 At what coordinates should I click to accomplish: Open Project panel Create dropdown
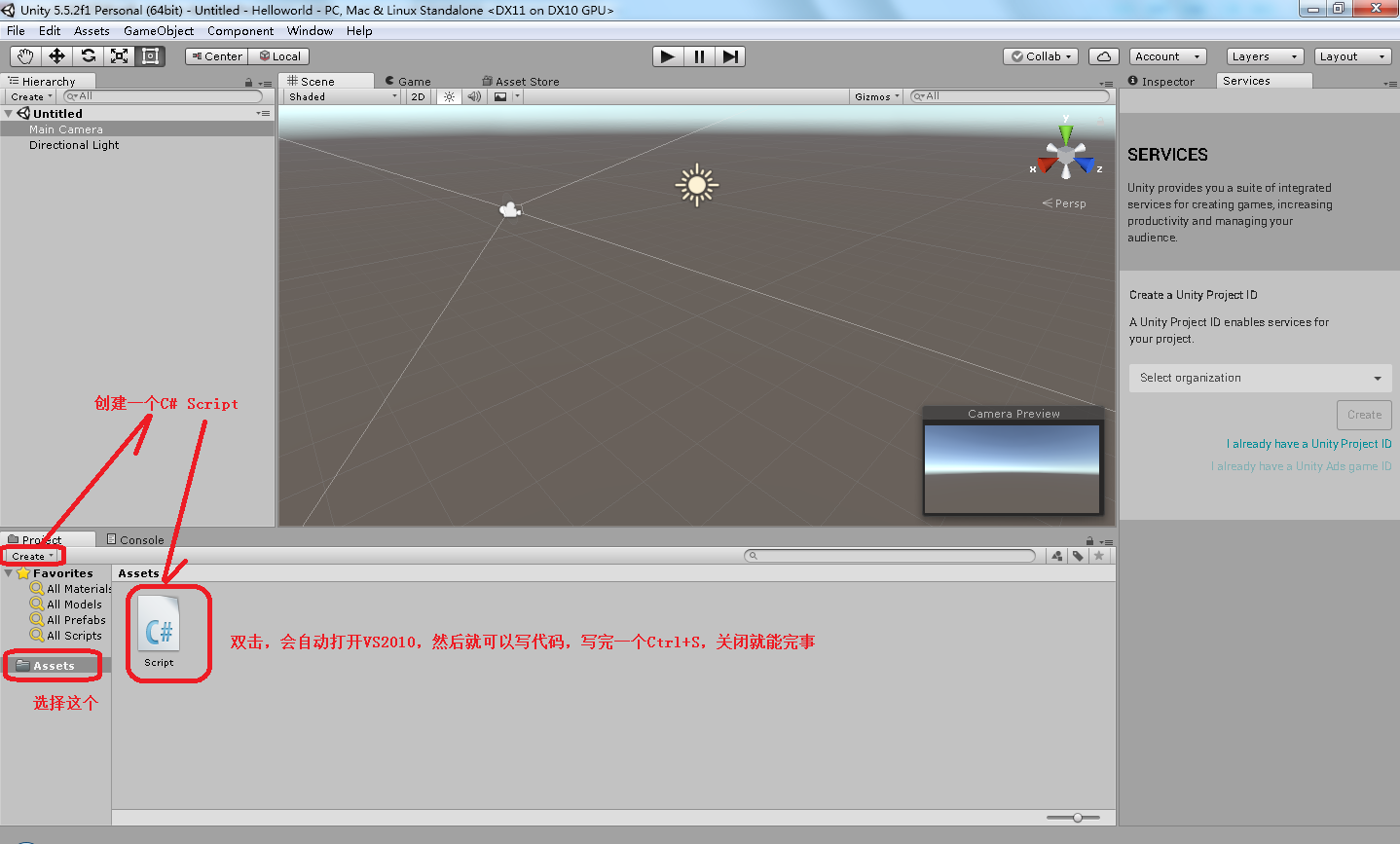click(33, 556)
